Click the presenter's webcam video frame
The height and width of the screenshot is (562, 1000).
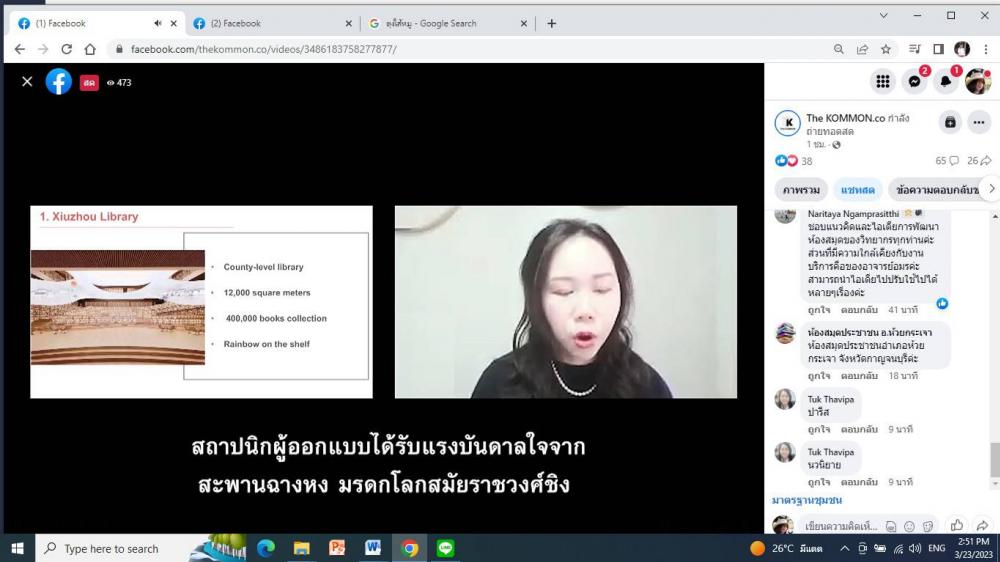(x=566, y=302)
